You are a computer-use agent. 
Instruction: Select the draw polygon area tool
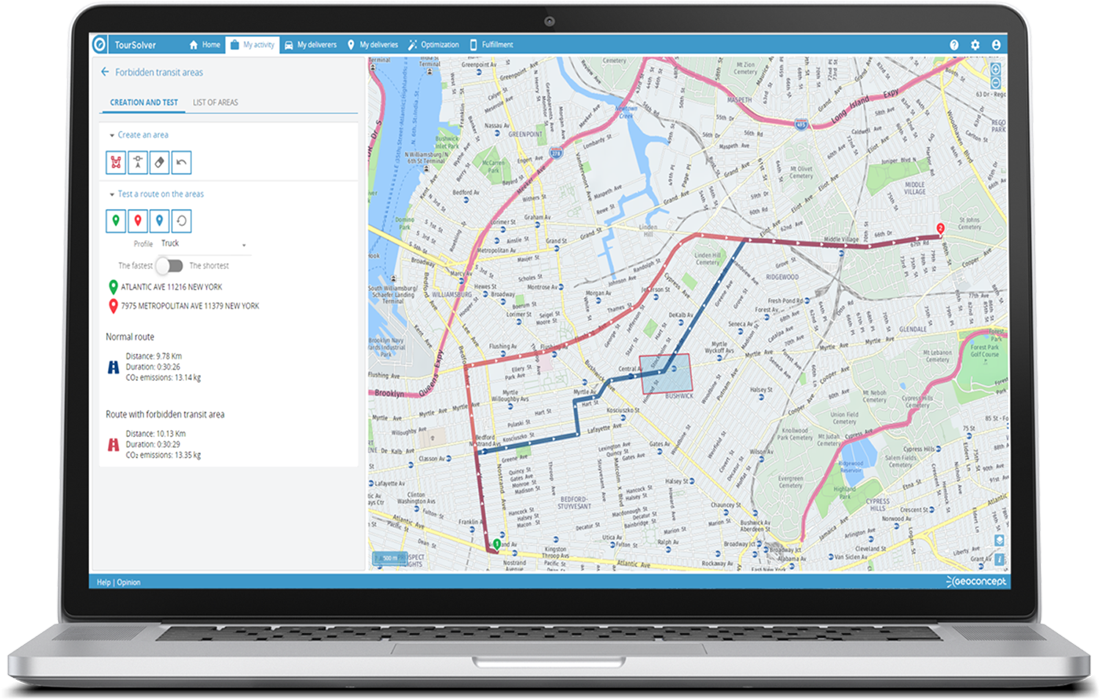pos(116,162)
